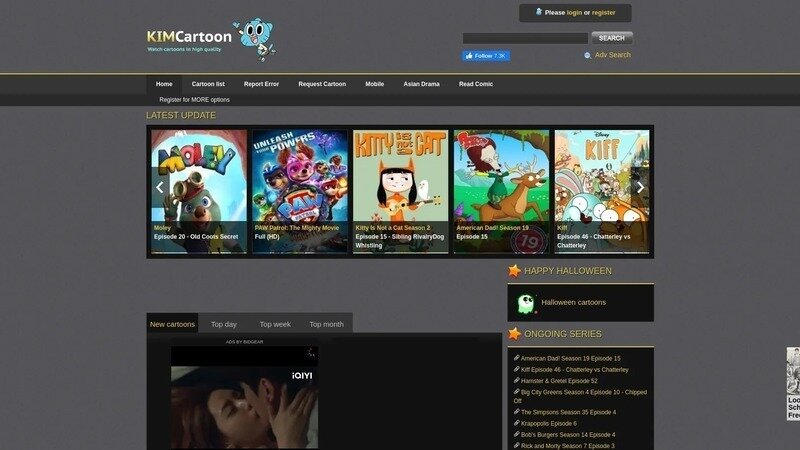Select the Top week tab
Screen dimensions: 800x450
(275, 324)
